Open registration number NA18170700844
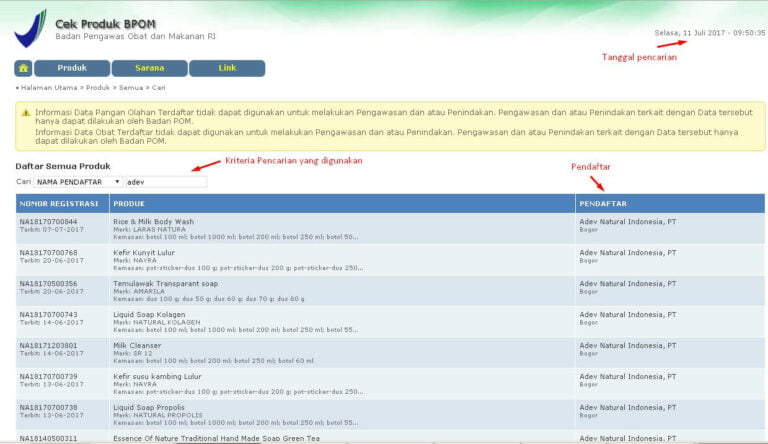This screenshot has width=768, height=444. (48, 221)
